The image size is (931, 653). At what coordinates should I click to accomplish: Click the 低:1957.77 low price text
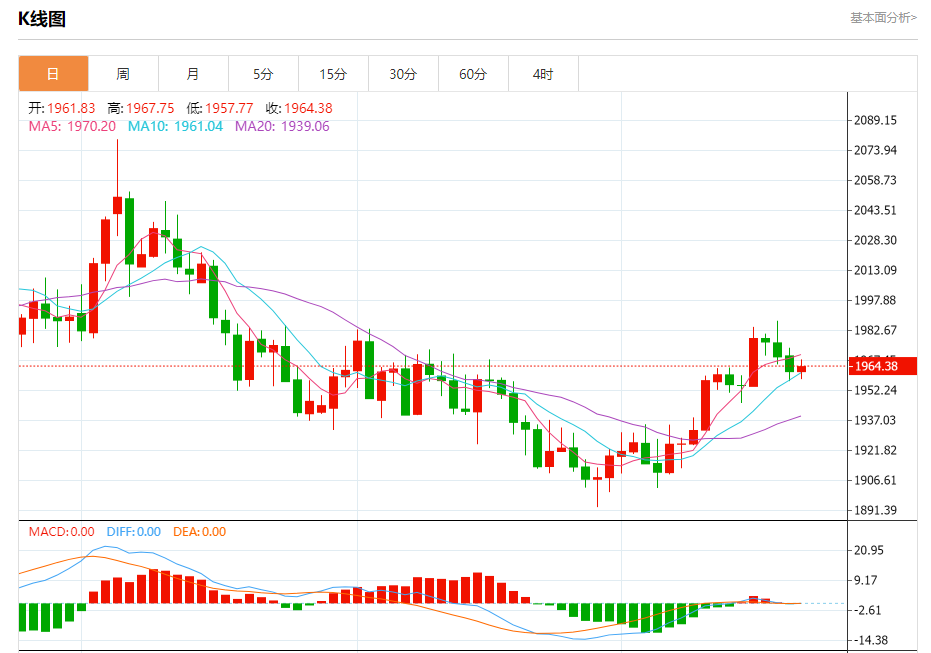point(220,108)
